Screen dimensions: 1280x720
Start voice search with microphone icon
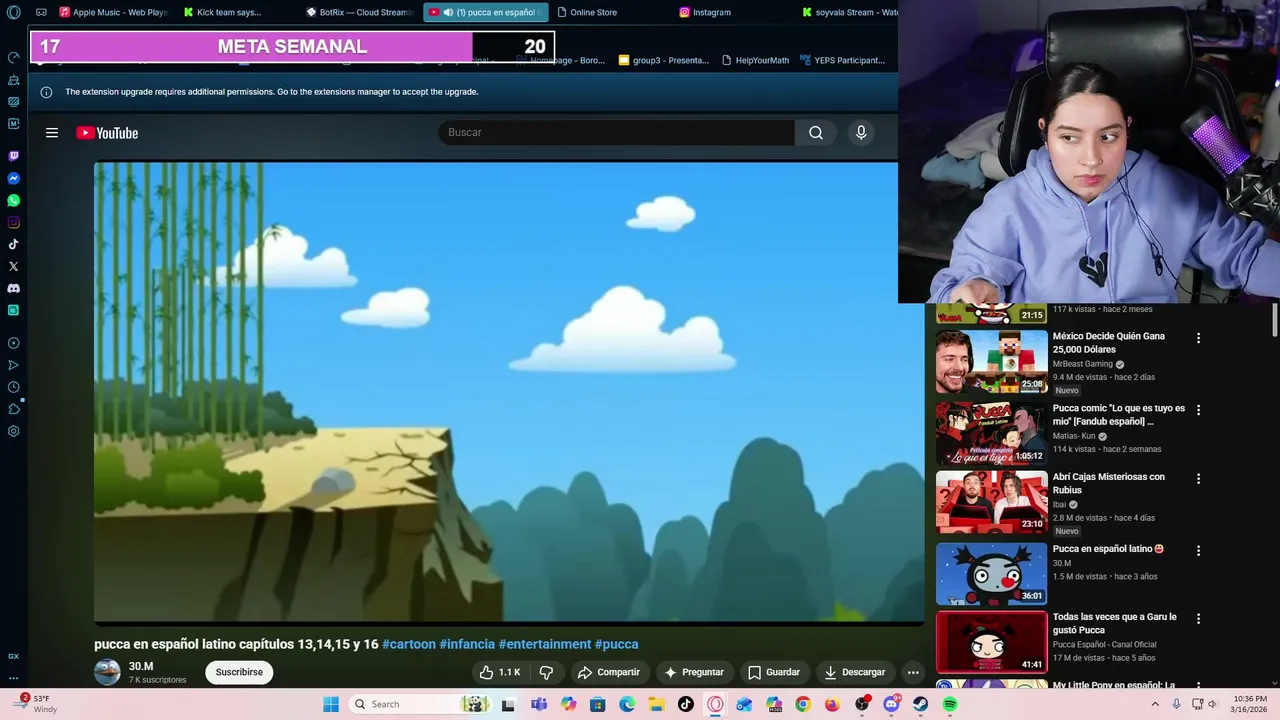pos(861,132)
